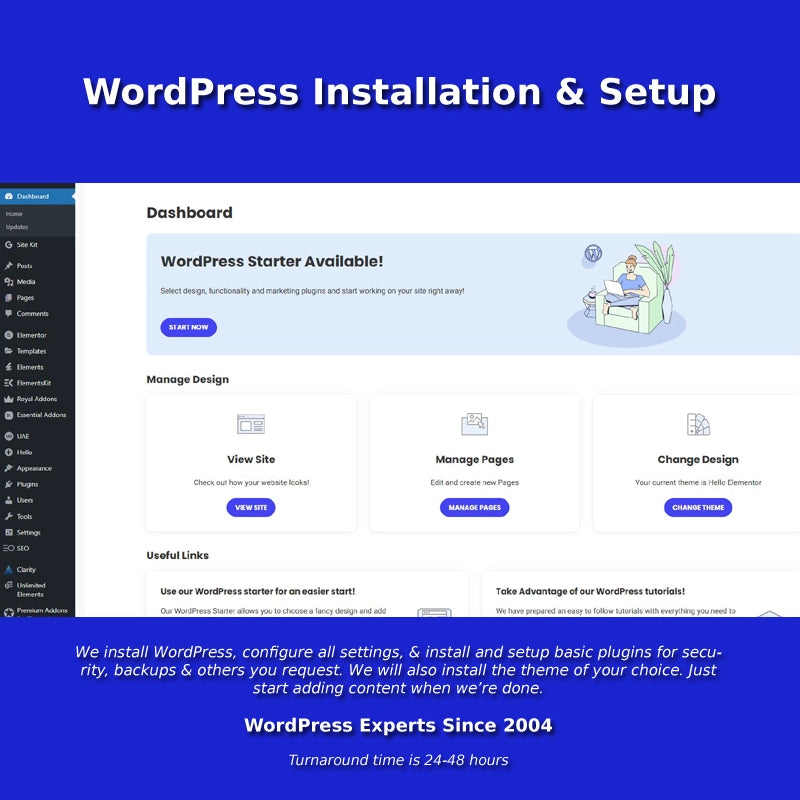
Task: Click the woman-on-armchair illustration
Action: click(627, 293)
